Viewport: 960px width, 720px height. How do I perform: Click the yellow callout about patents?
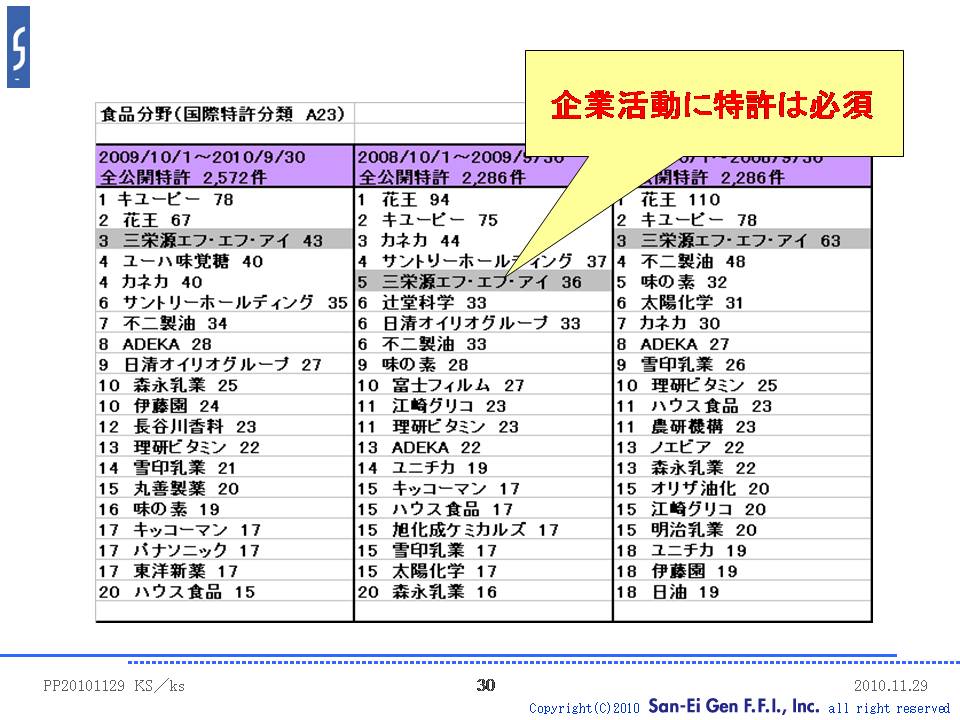click(x=713, y=105)
